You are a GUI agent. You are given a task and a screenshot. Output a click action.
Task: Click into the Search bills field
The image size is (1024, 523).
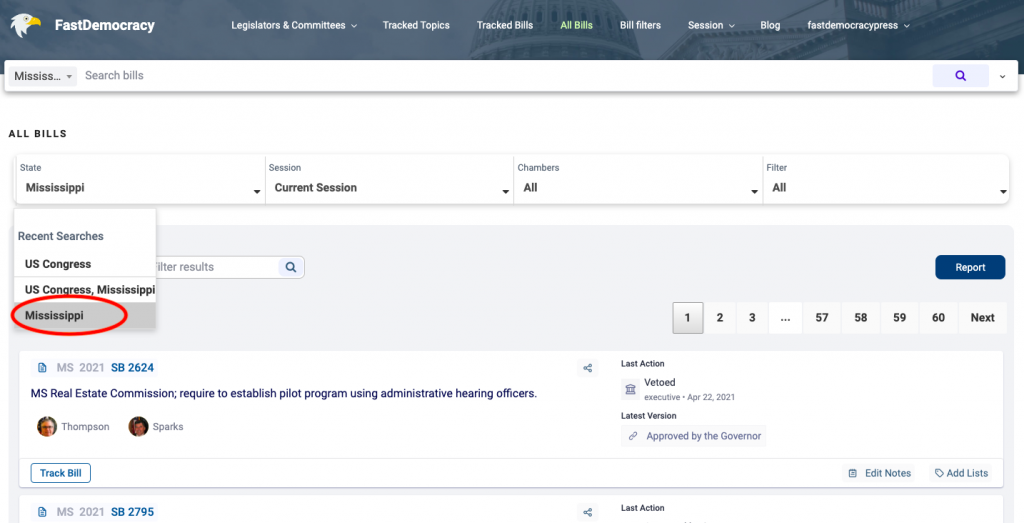tap(500, 76)
